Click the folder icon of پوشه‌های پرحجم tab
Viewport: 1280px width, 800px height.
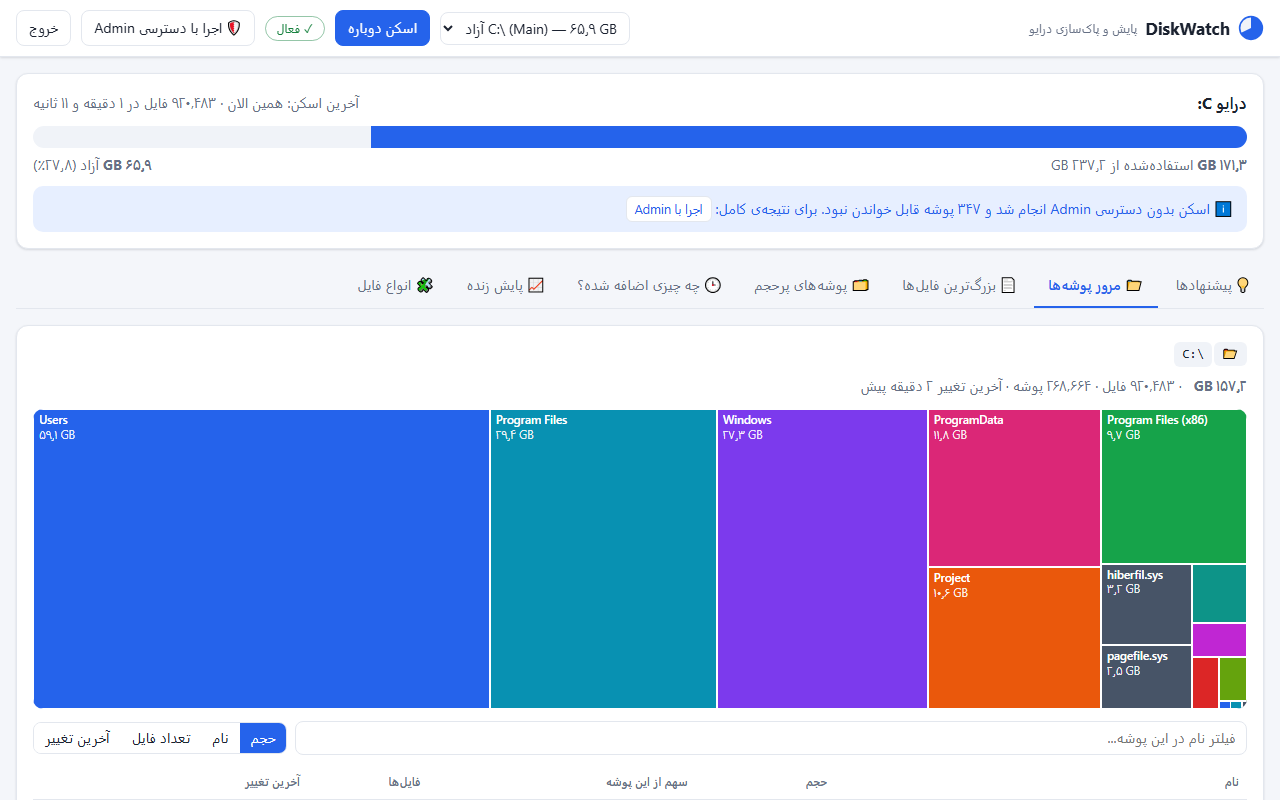pyautogui.click(x=860, y=285)
